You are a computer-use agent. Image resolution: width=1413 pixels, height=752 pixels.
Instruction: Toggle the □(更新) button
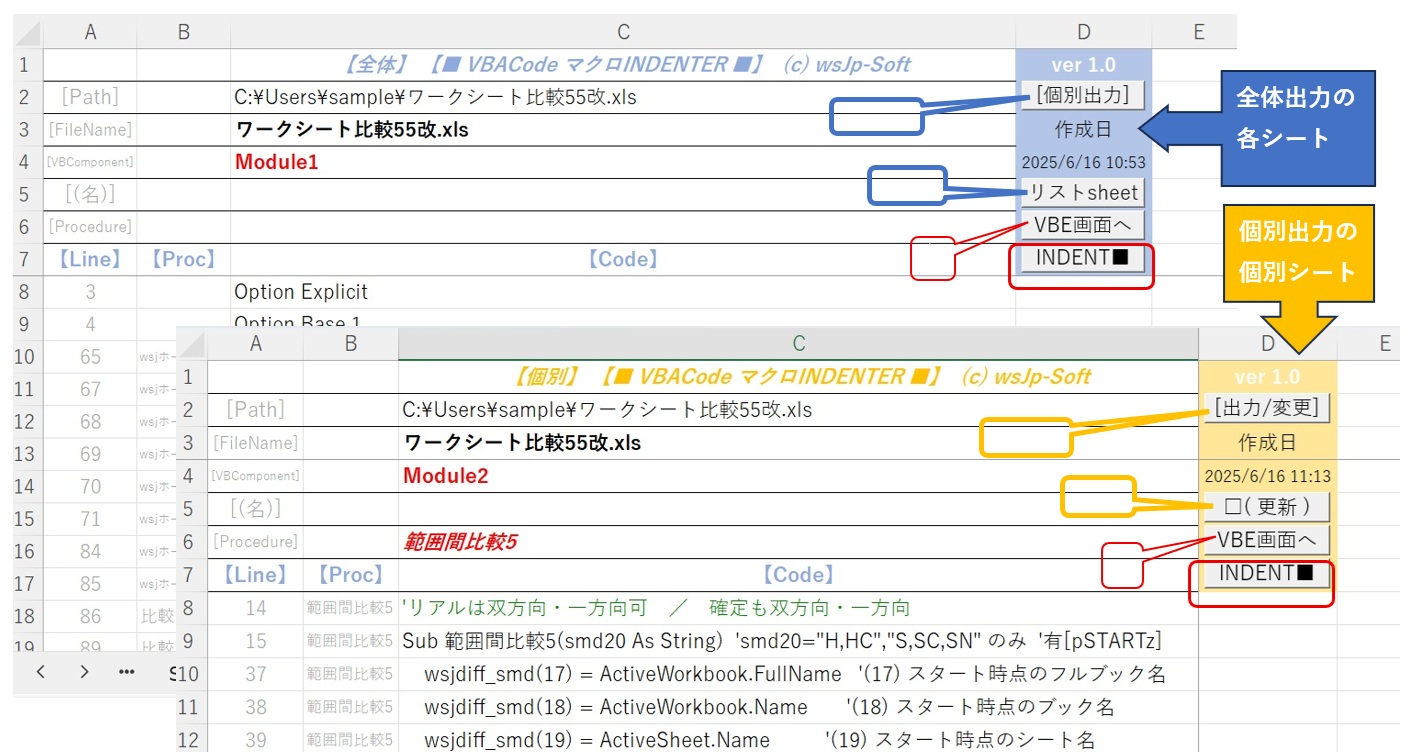point(1266,505)
